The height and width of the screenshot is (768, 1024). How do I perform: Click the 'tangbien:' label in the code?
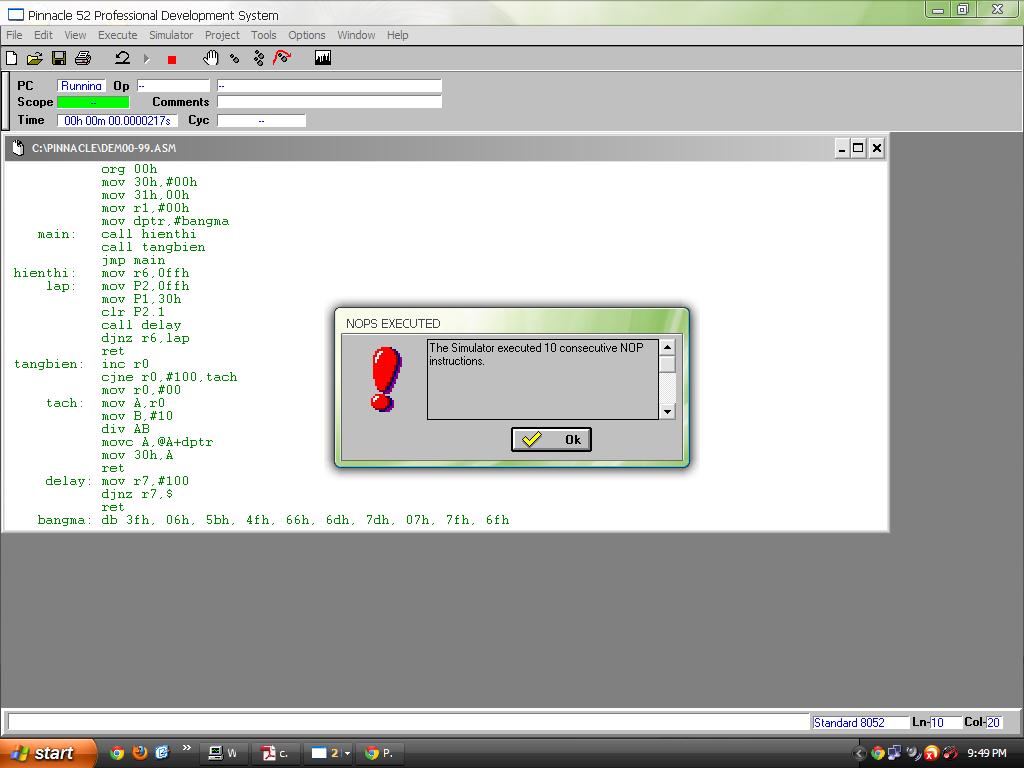tap(49, 364)
